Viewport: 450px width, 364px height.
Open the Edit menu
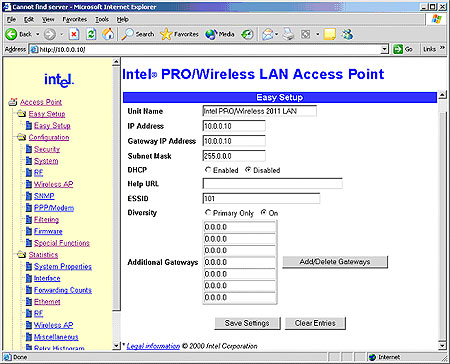[29, 19]
